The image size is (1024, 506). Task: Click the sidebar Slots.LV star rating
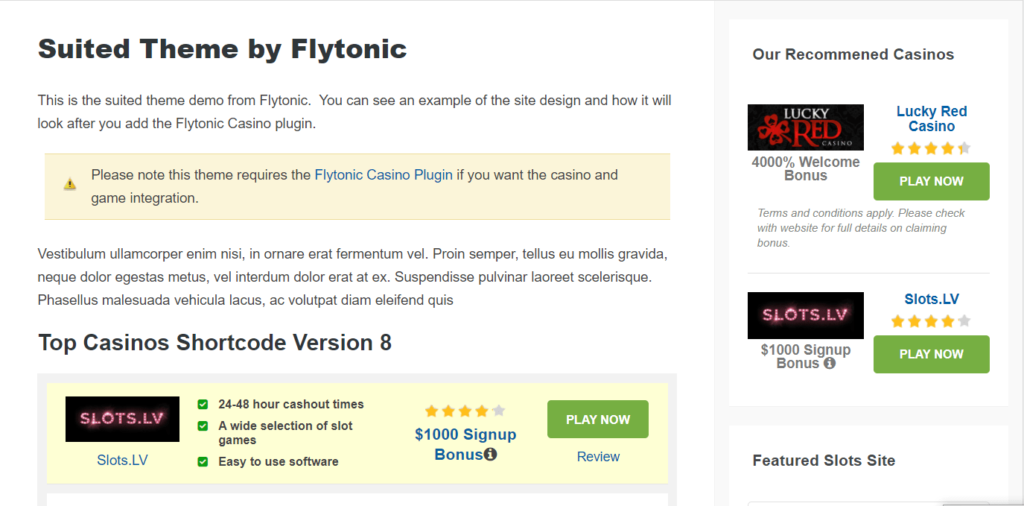931,321
